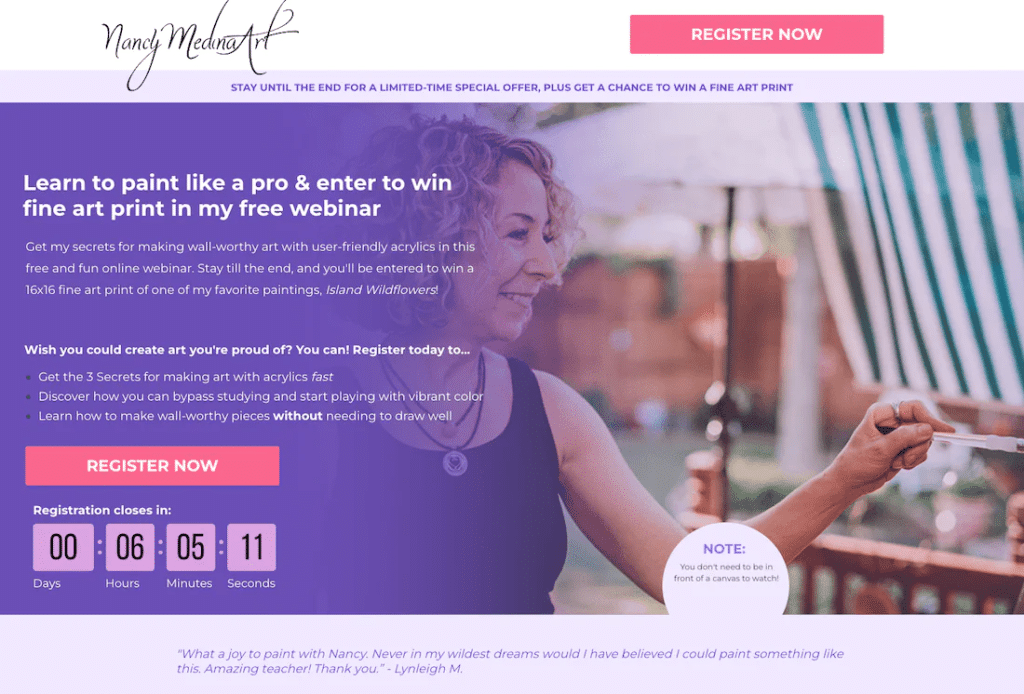Click the NOTE circle badge
The height and width of the screenshot is (694, 1024).
click(726, 569)
